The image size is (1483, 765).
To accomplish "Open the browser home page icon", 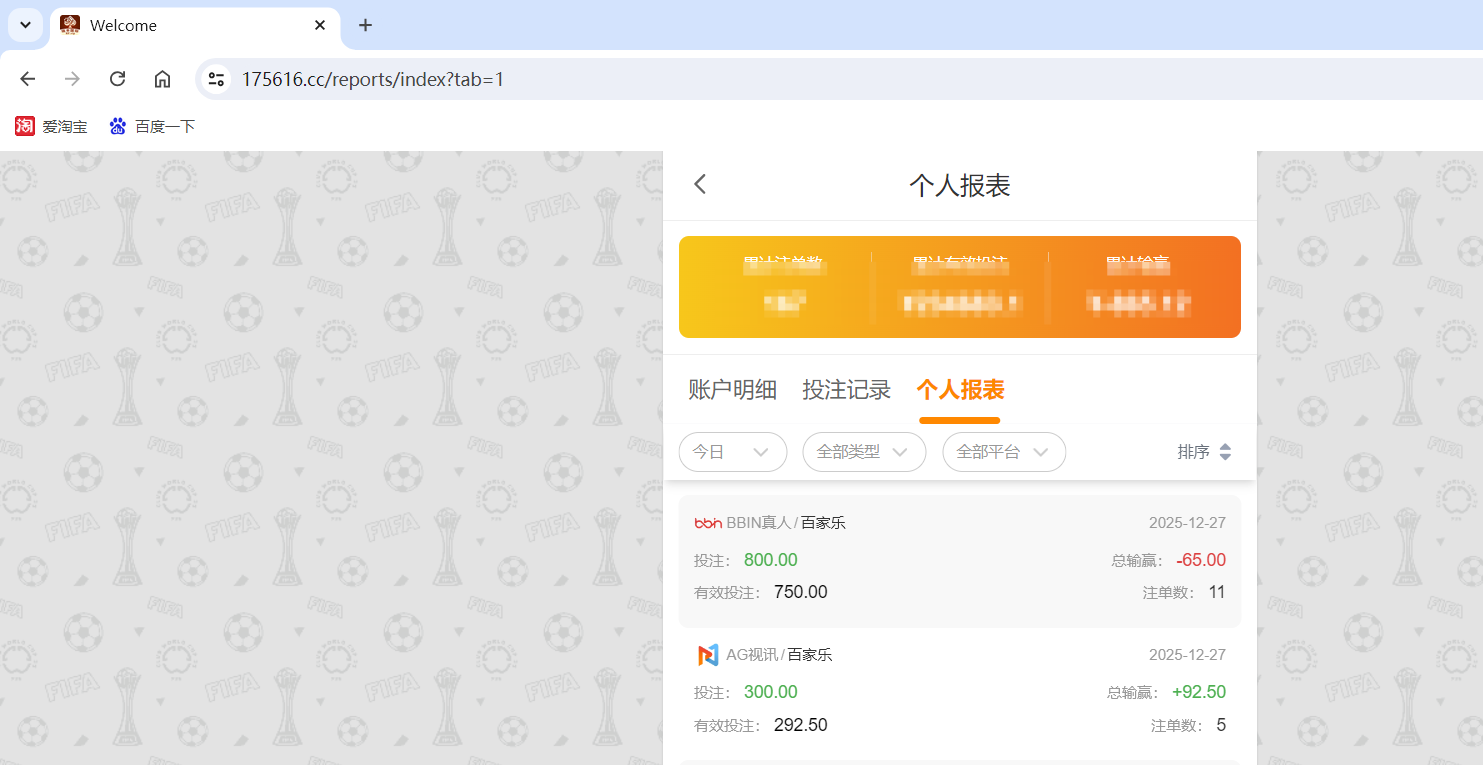I will [x=162, y=78].
